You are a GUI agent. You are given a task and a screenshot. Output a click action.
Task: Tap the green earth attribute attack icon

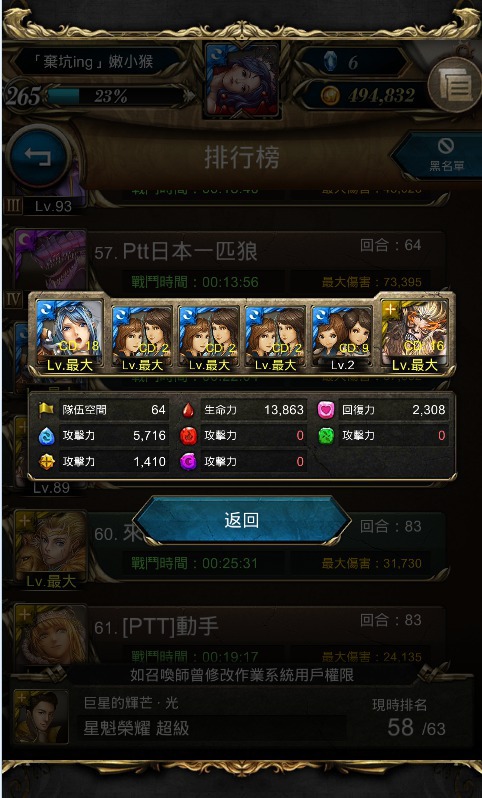[x=326, y=436]
